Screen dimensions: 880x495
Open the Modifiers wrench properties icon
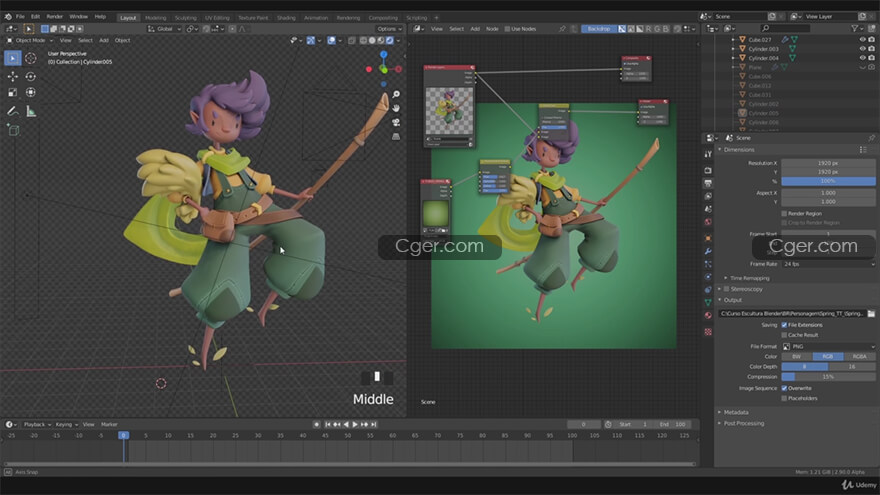[708, 251]
